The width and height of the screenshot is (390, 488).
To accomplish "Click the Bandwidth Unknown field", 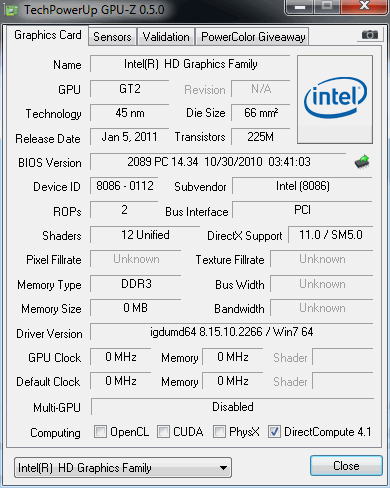I will (x=322, y=308).
